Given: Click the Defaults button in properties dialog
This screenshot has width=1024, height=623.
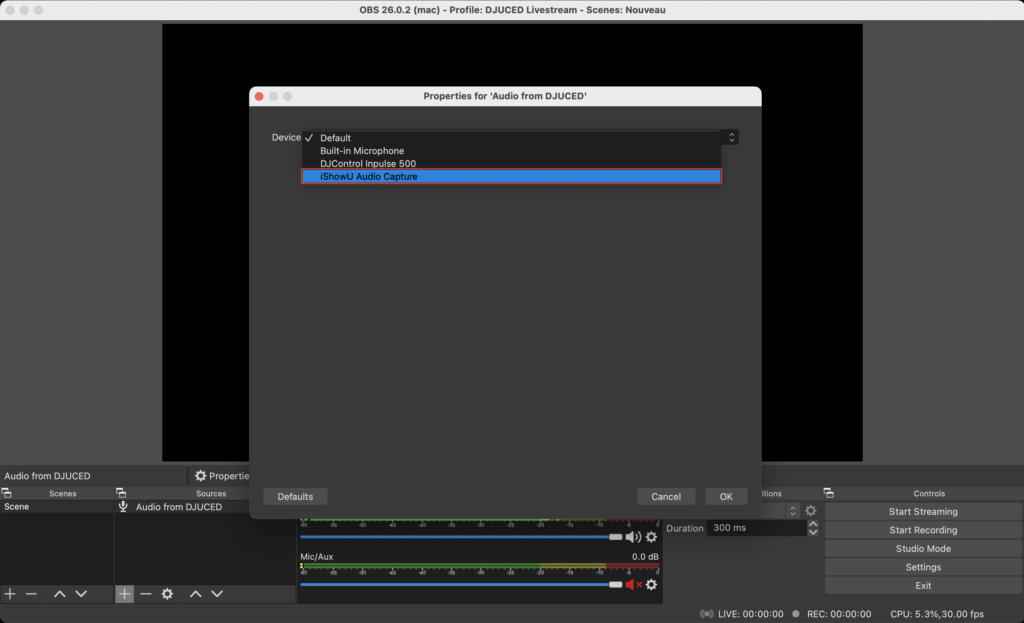Looking at the screenshot, I should click(x=295, y=497).
